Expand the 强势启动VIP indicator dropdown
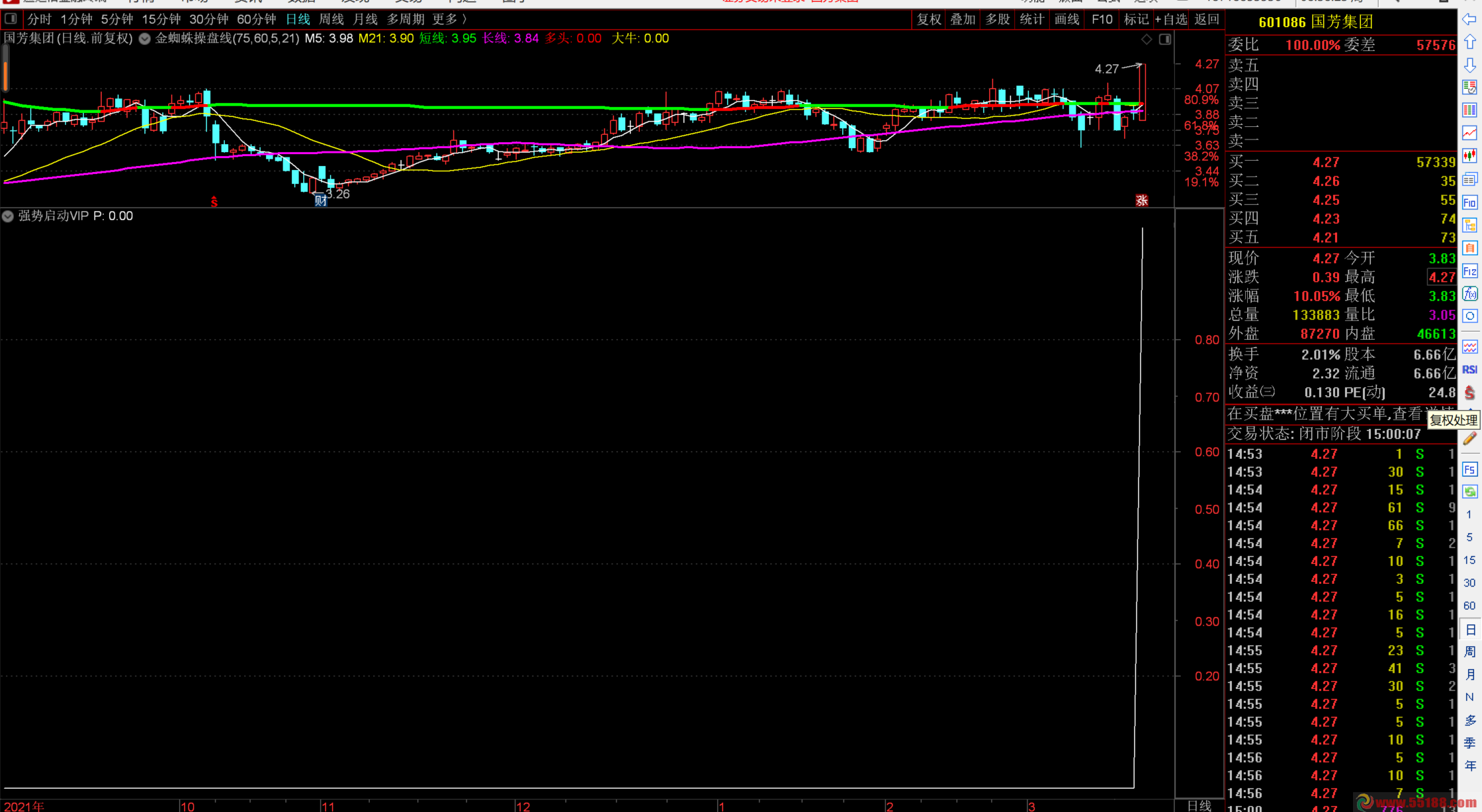The height and width of the screenshot is (812, 1482). (8, 216)
